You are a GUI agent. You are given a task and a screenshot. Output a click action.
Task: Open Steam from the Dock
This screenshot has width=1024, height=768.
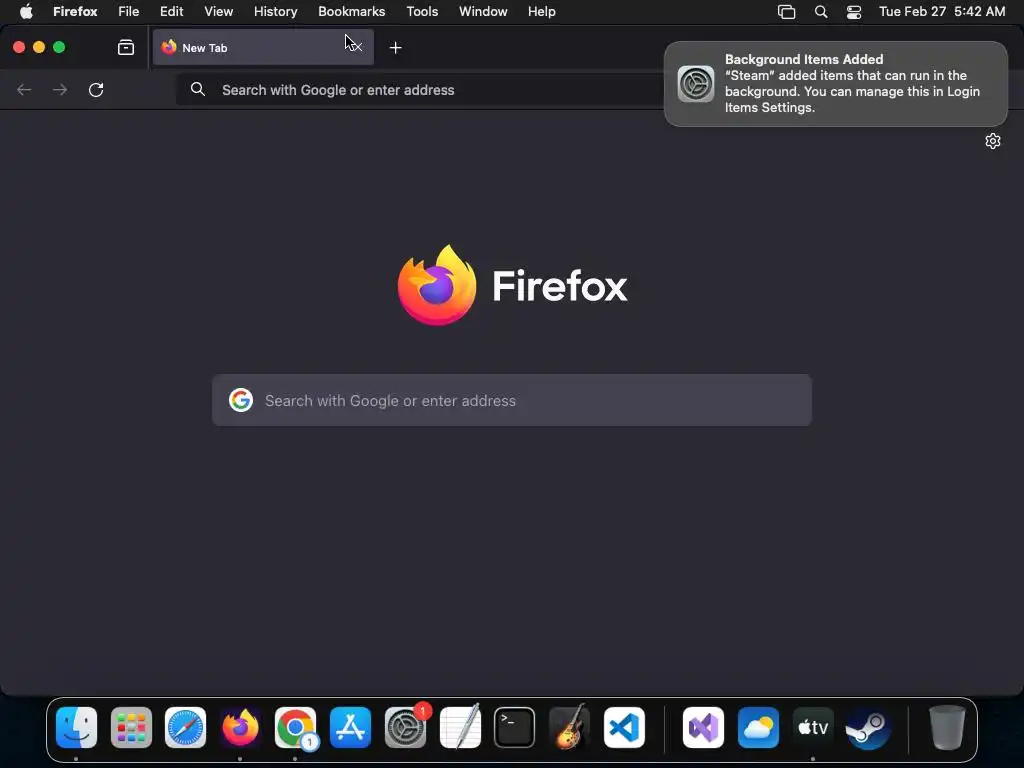[x=868, y=728]
